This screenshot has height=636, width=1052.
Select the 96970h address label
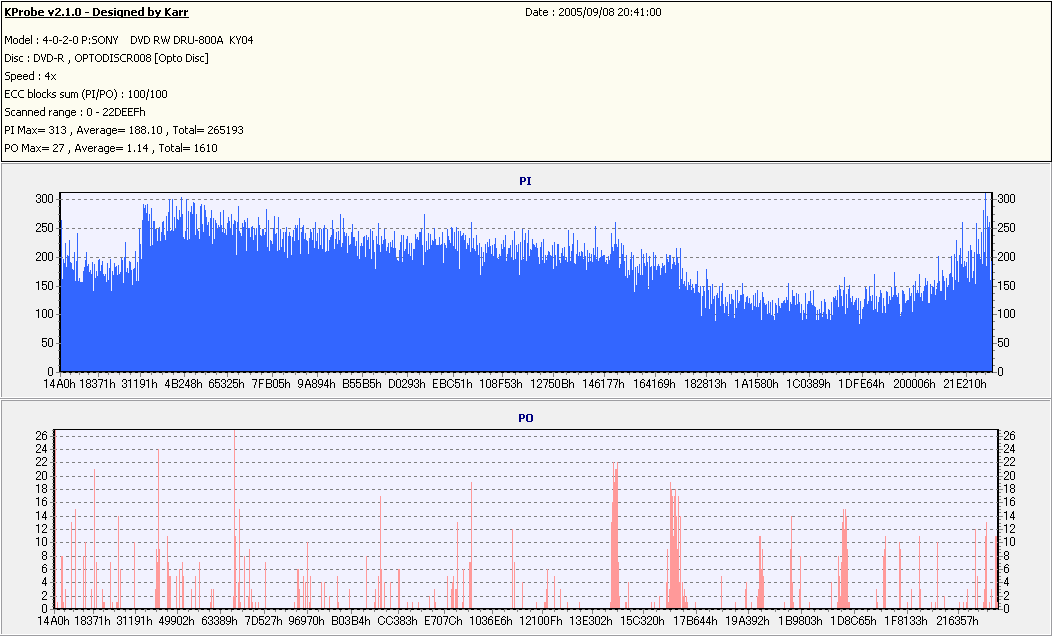(307, 621)
